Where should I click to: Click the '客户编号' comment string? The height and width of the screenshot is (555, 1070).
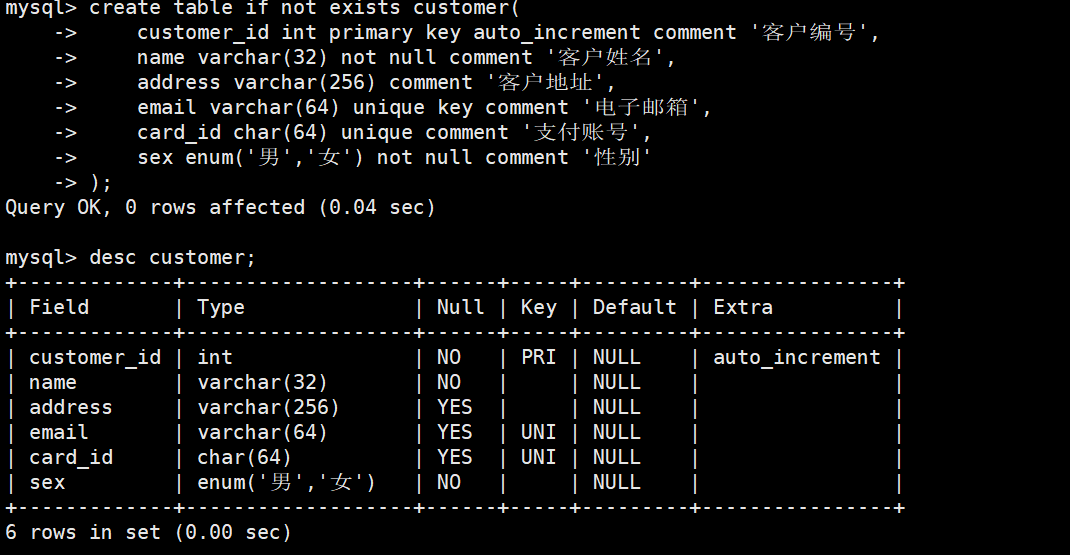point(809,33)
